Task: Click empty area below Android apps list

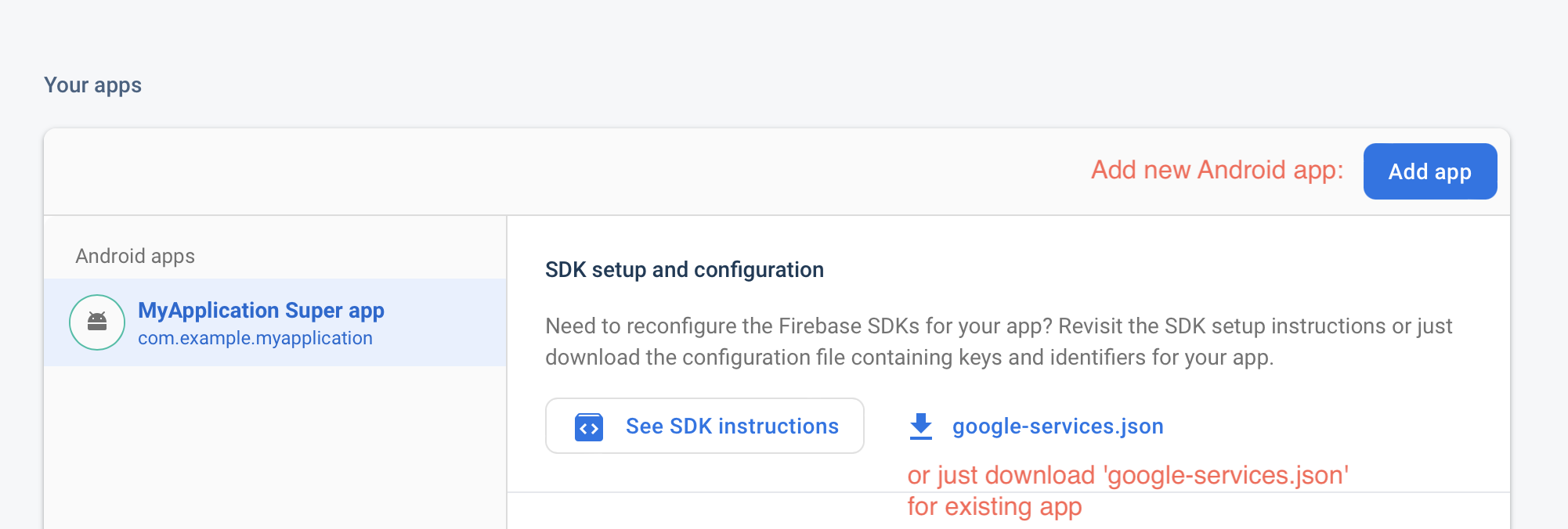Action: click(x=274, y=446)
